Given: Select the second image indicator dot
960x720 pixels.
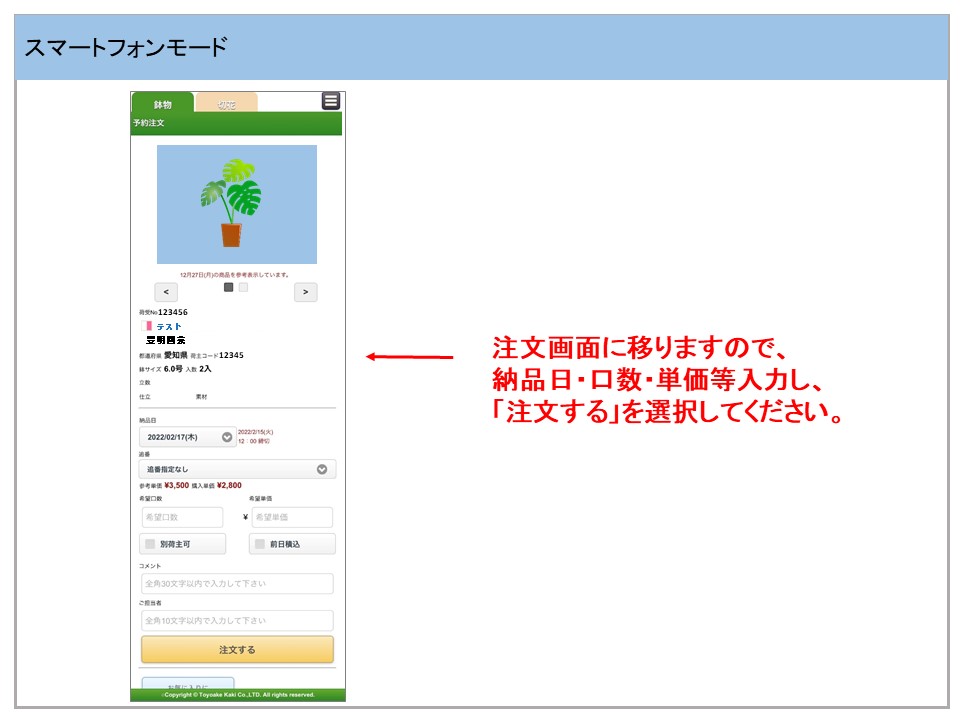Looking at the screenshot, I should coord(243,287).
